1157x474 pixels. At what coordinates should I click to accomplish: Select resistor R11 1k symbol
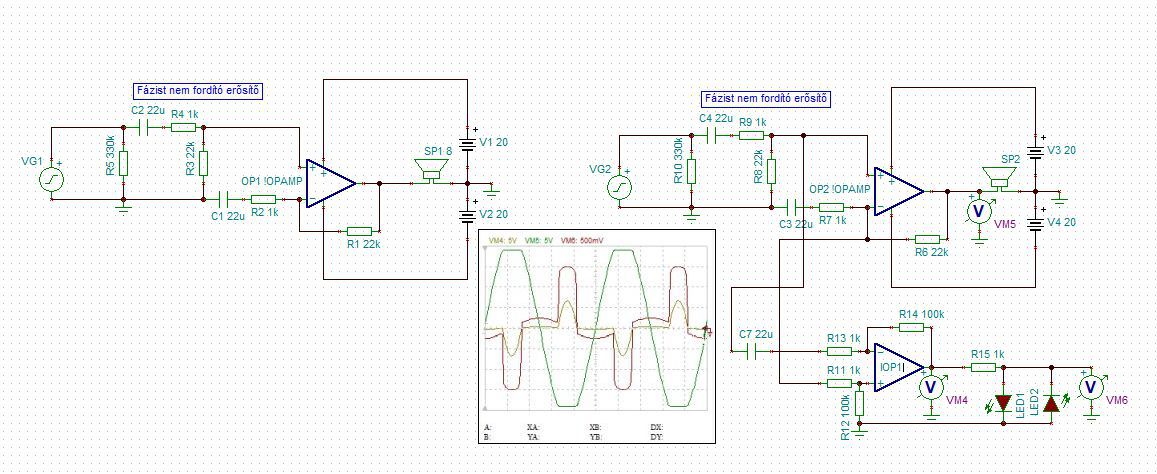click(x=840, y=383)
